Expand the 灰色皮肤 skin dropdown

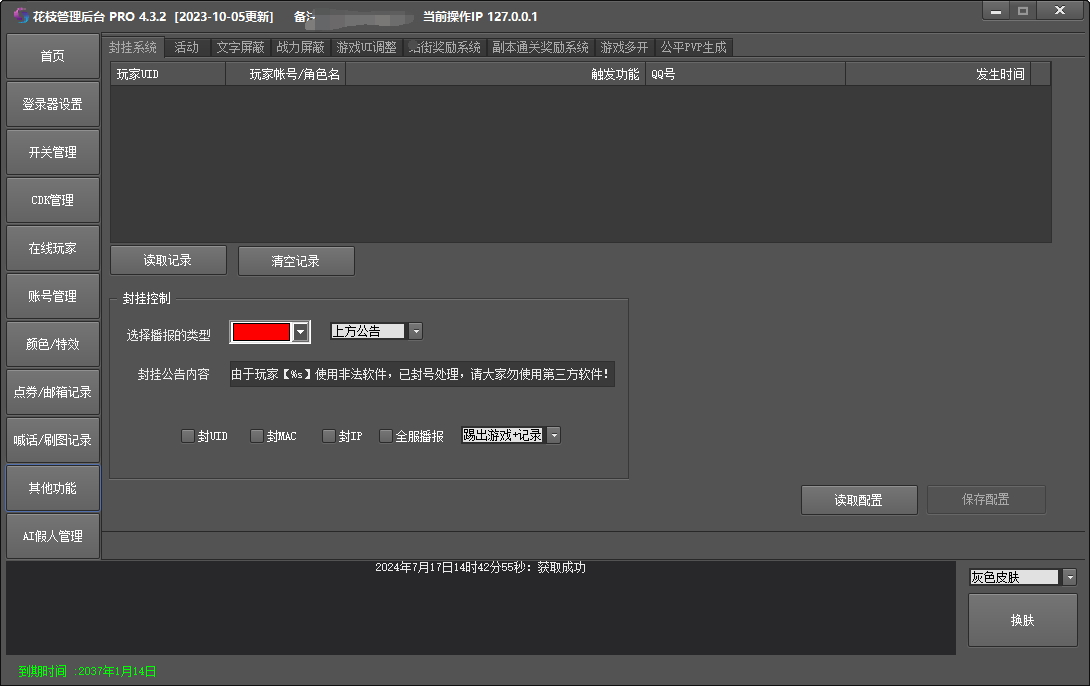tap(1070, 577)
